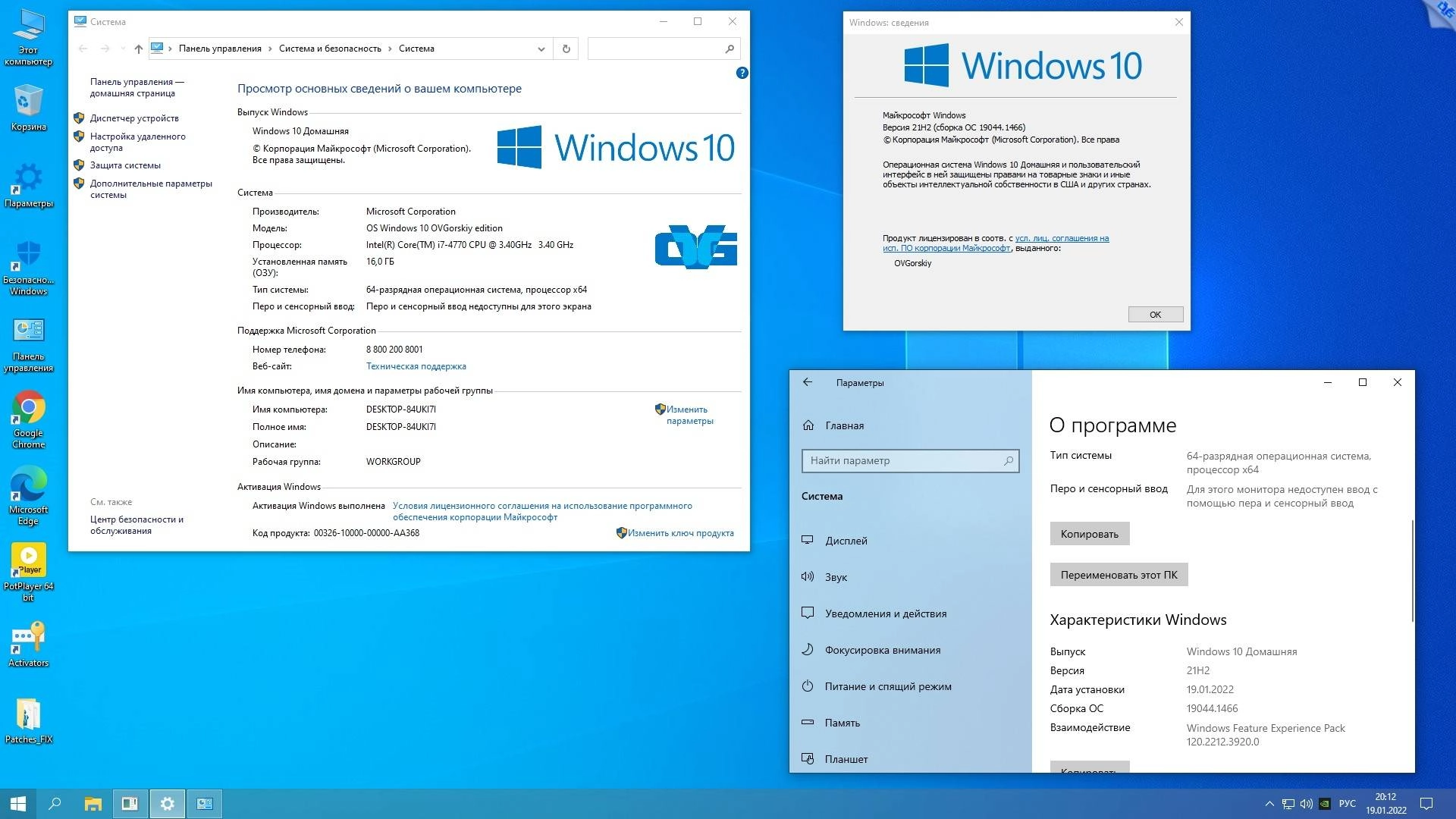
Task: Click the NVIDIA icon in system tray
Action: click(1325, 804)
